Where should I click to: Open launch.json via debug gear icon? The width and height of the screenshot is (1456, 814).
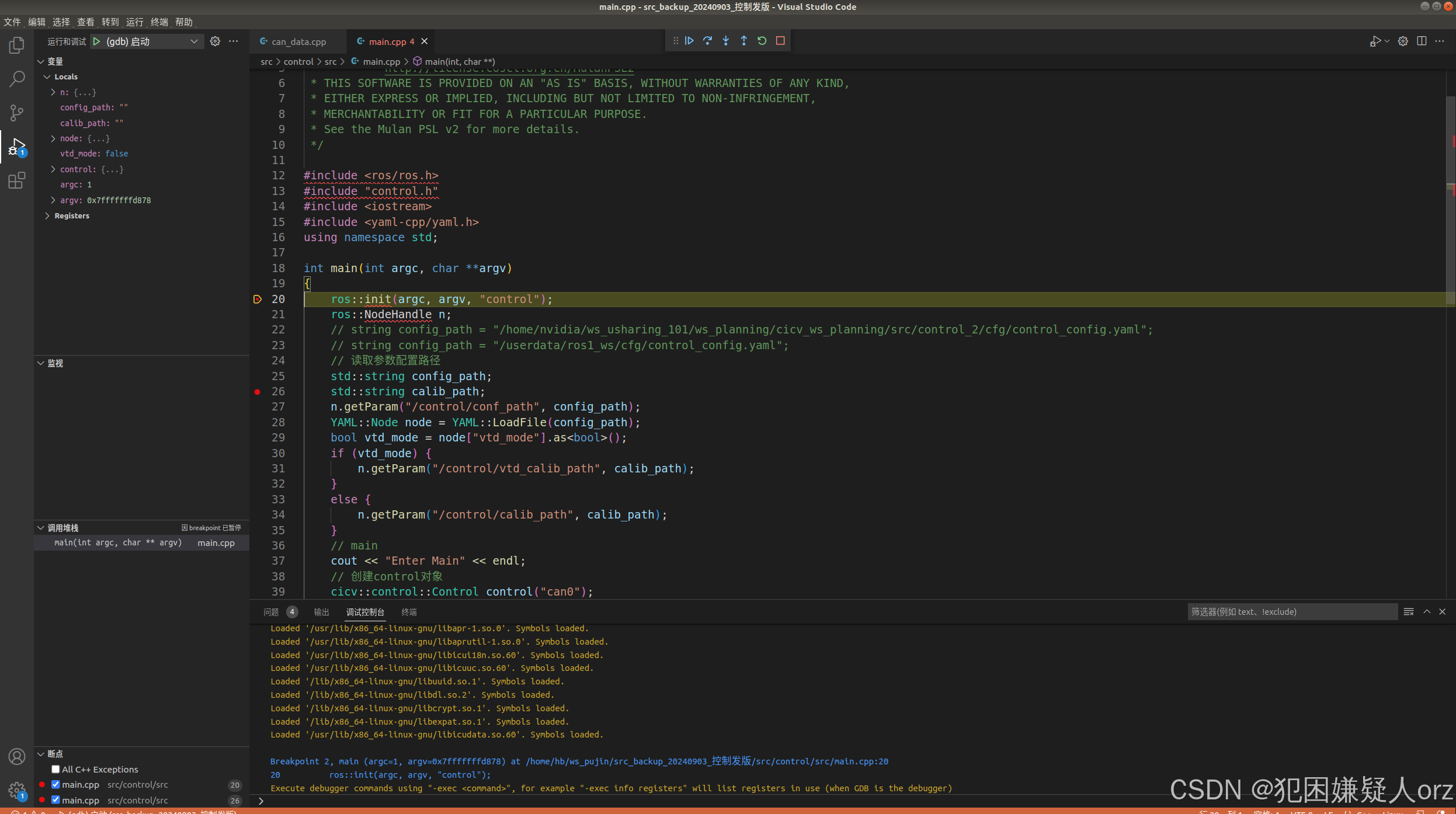click(x=215, y=41)
